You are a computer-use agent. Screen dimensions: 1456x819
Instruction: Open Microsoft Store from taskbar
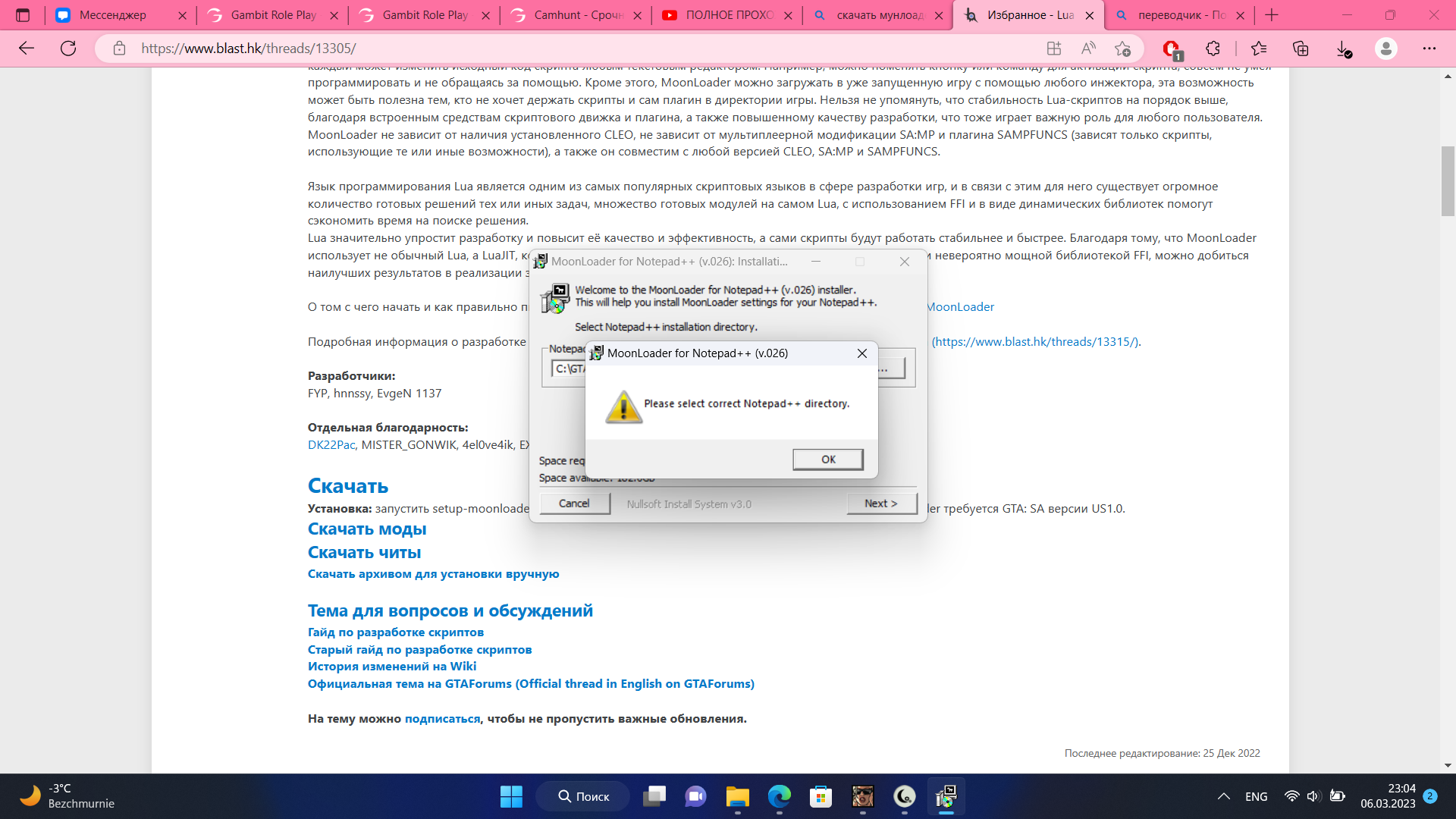[x=821, y=796]
